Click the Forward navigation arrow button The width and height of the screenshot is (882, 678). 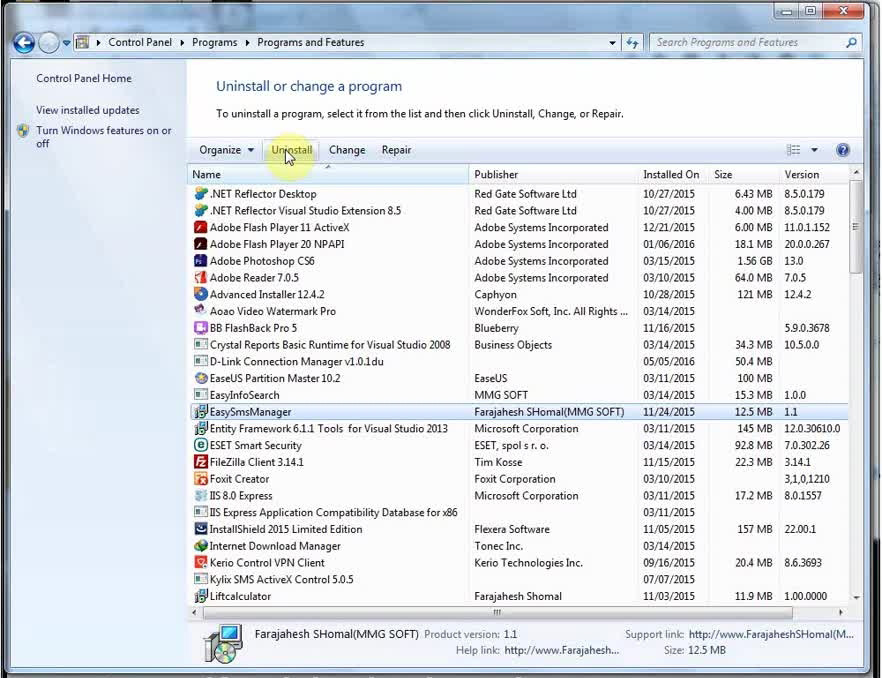pyautogui.click(x=49, y=43)
